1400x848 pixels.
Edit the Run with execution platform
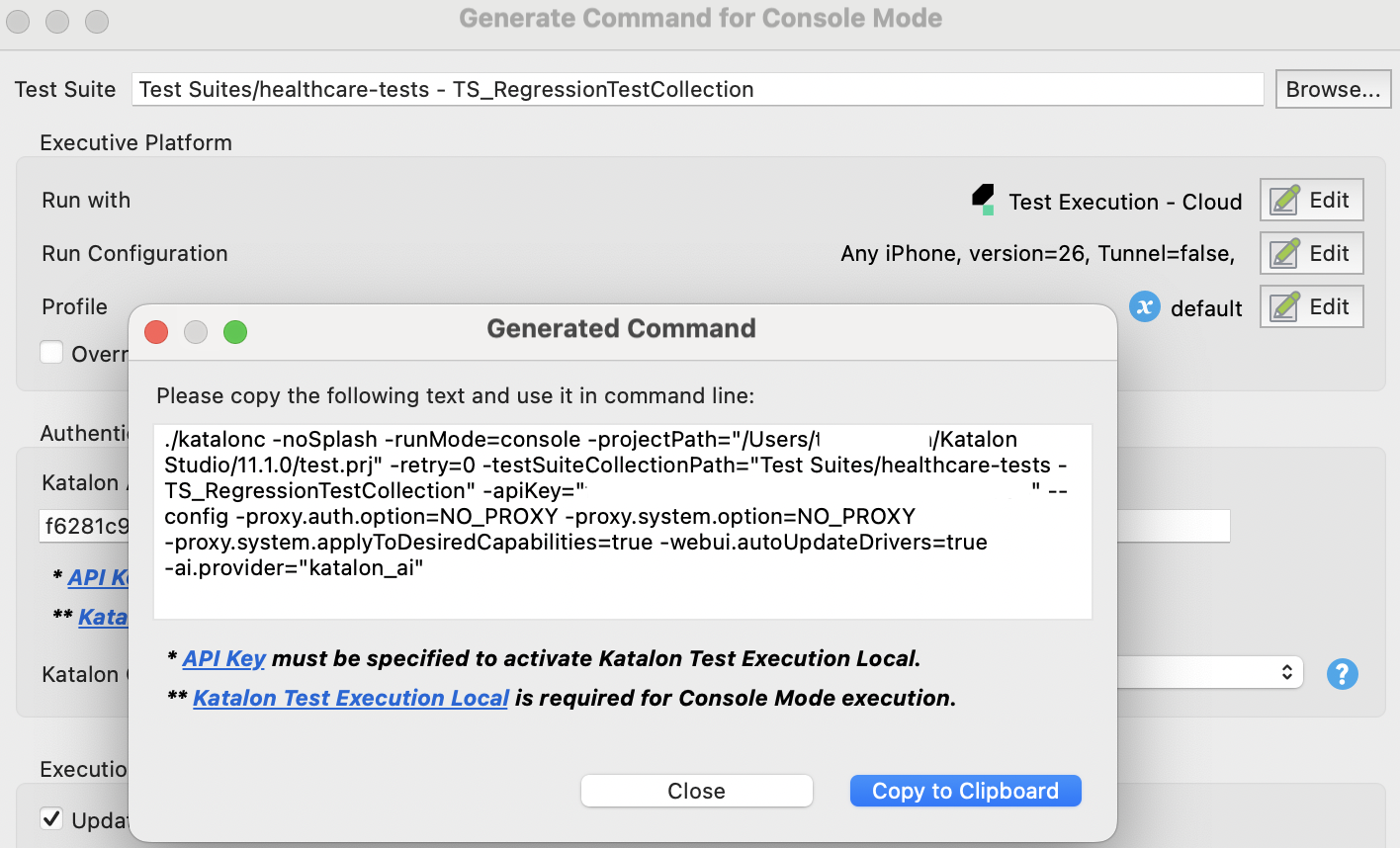(x=1311, y=200)
